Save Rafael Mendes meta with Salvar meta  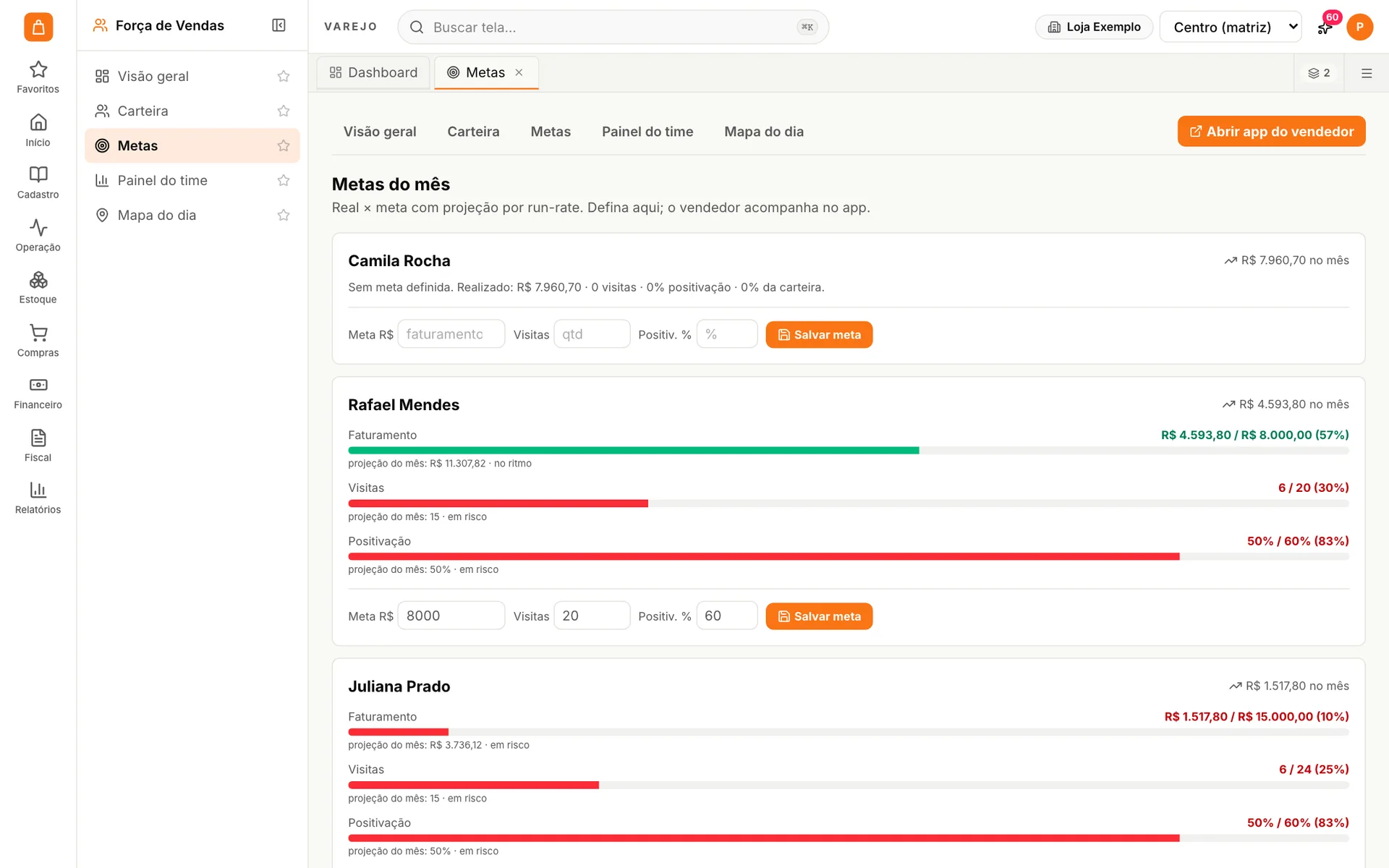point(819,616)
